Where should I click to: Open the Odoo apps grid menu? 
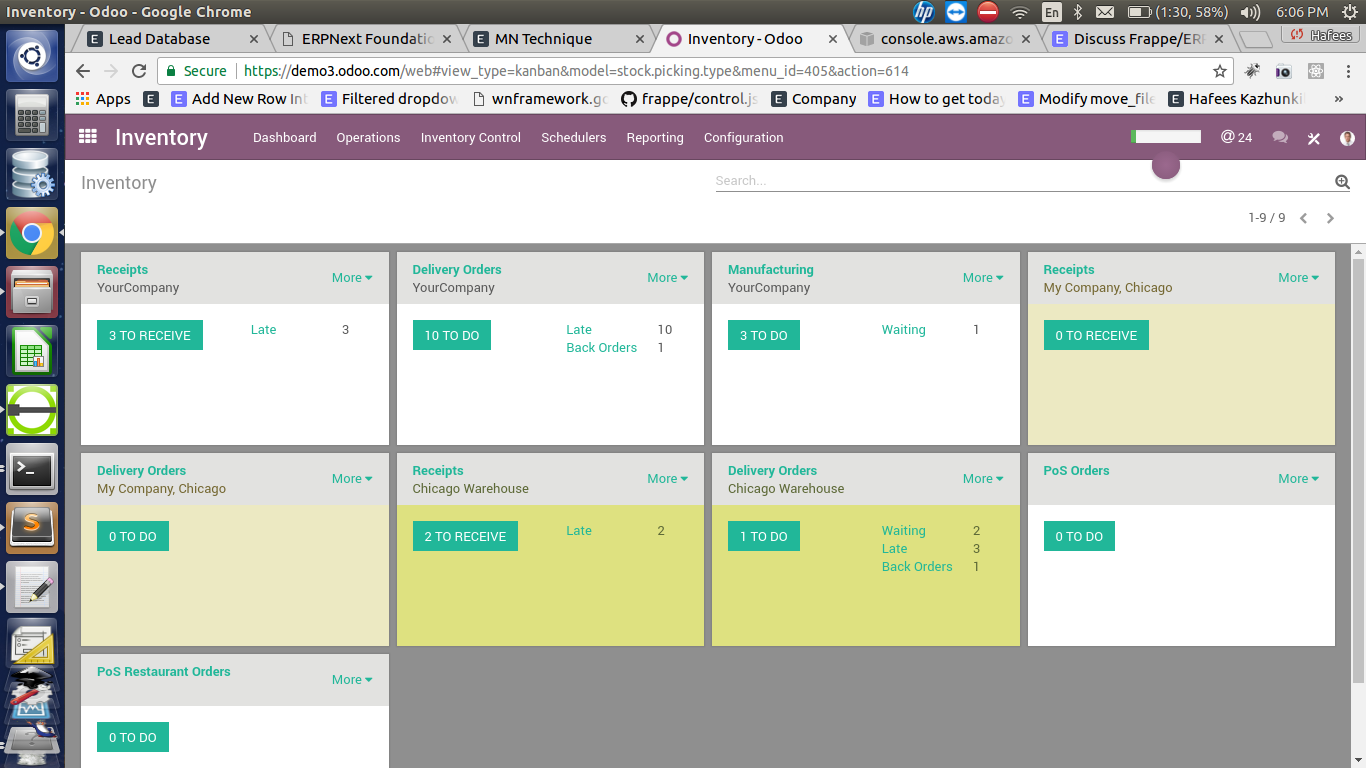(88, 137)
